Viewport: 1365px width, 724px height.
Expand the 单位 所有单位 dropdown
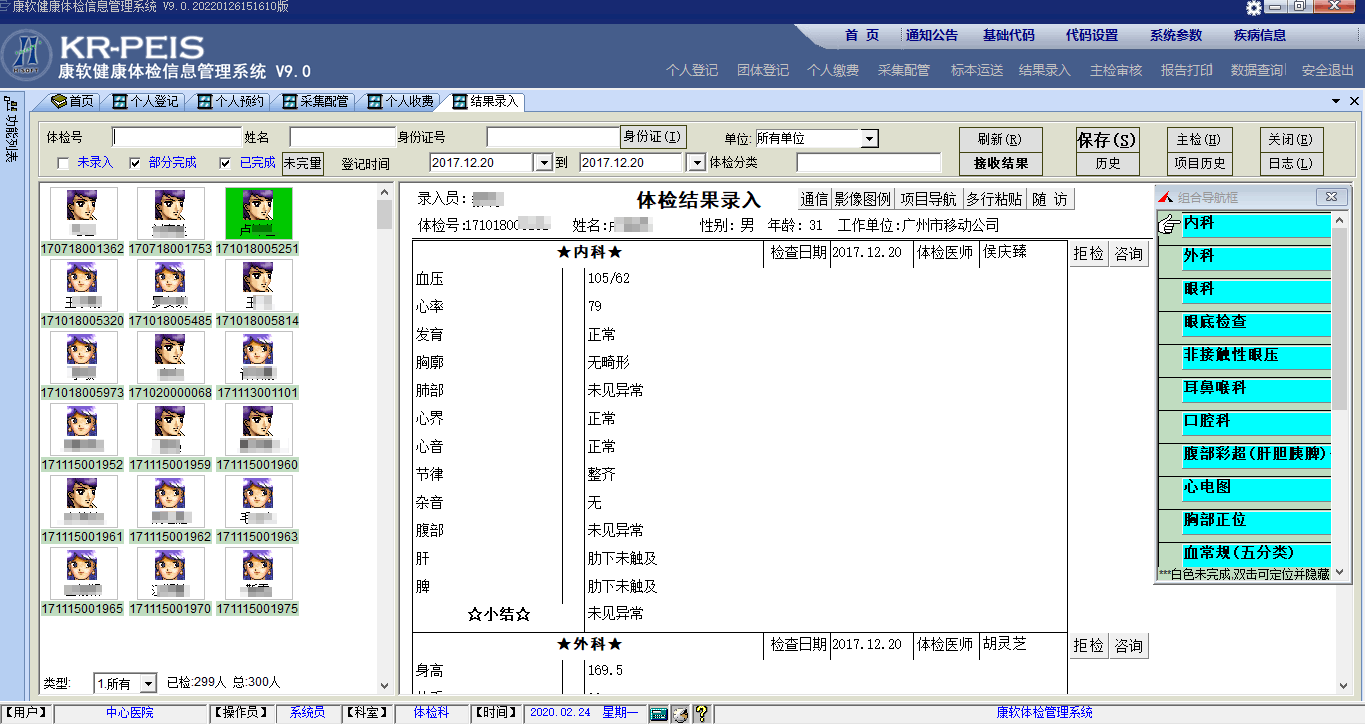[869, 139]
